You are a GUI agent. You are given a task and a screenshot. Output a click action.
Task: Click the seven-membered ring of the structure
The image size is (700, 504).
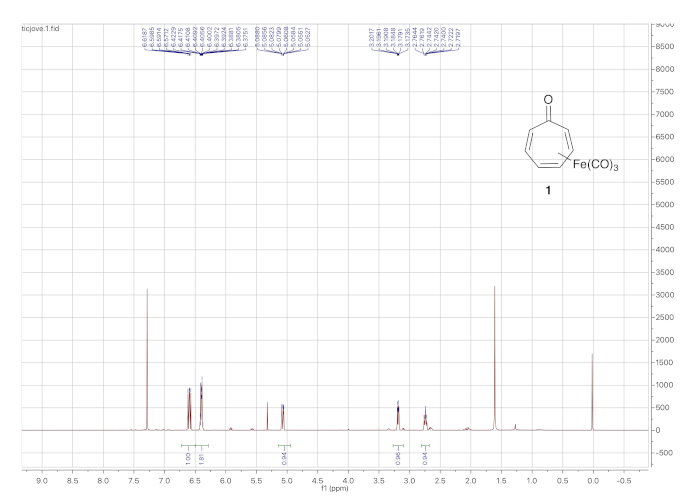click(549, 145)
